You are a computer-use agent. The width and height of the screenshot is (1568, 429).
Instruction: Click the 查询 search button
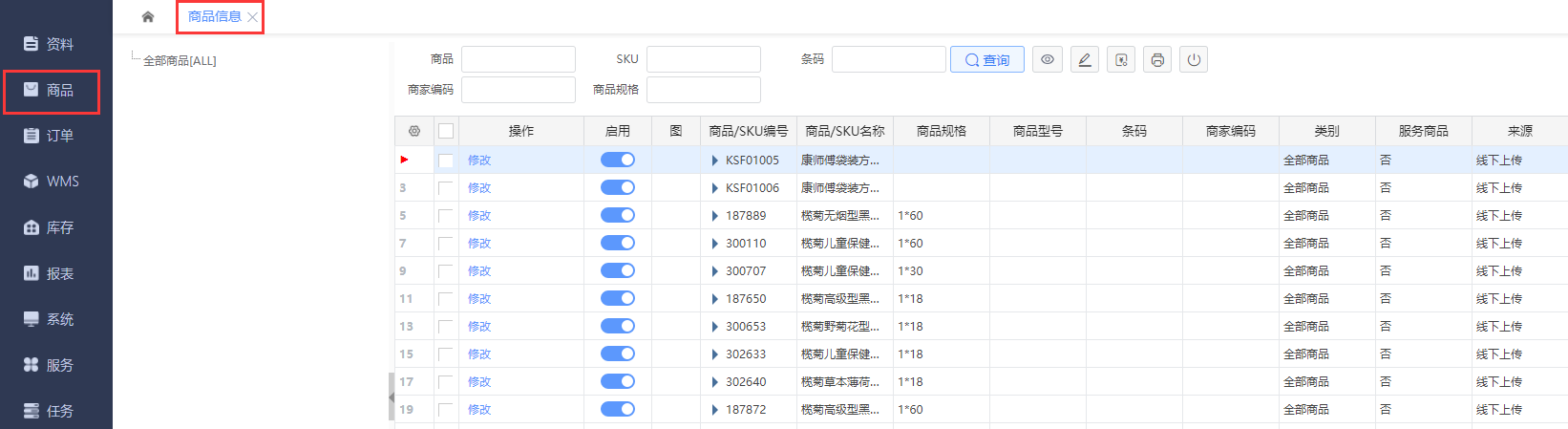click(987, 59)
